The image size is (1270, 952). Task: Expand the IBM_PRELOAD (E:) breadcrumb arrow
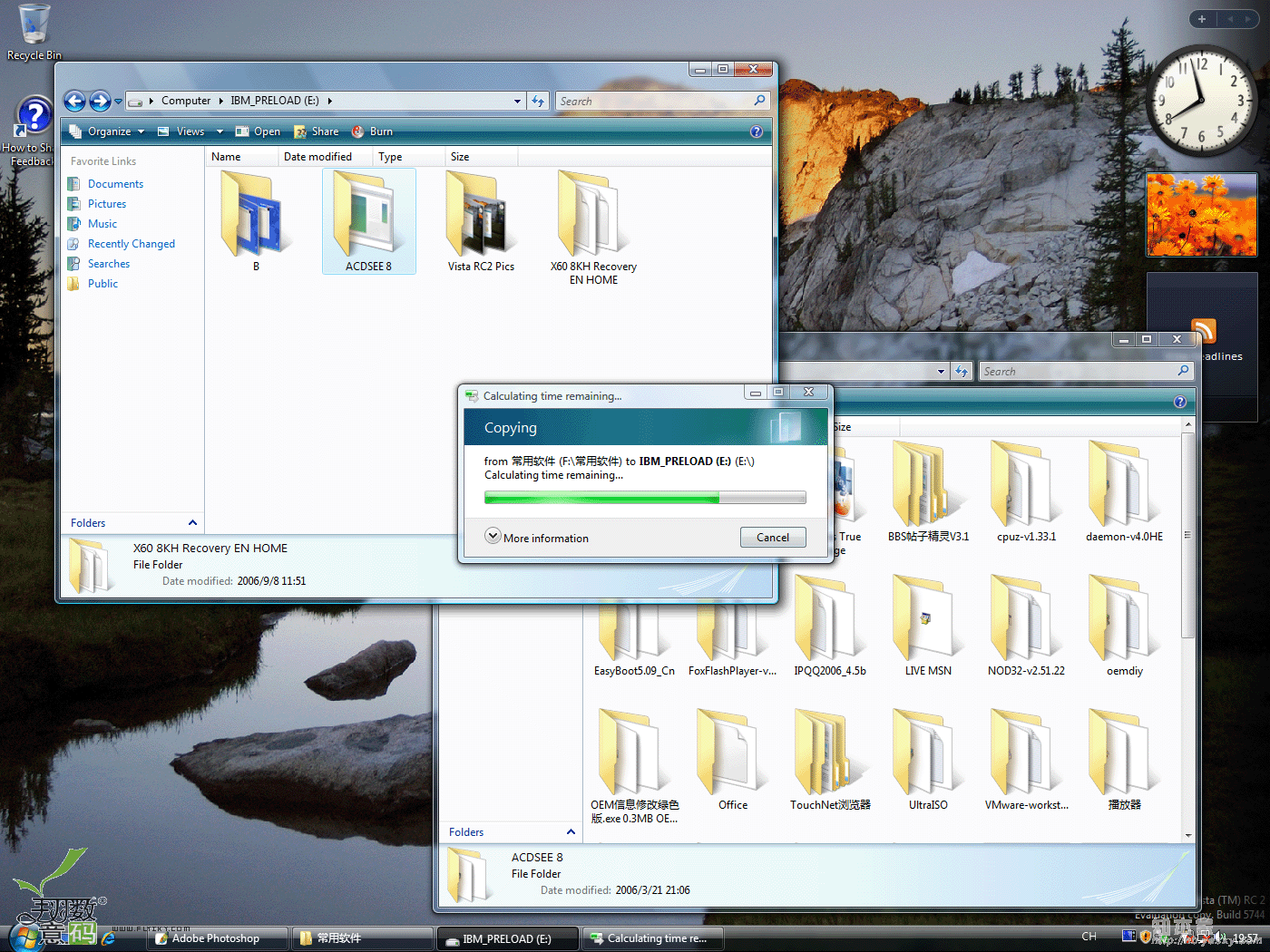pos(329,101)
